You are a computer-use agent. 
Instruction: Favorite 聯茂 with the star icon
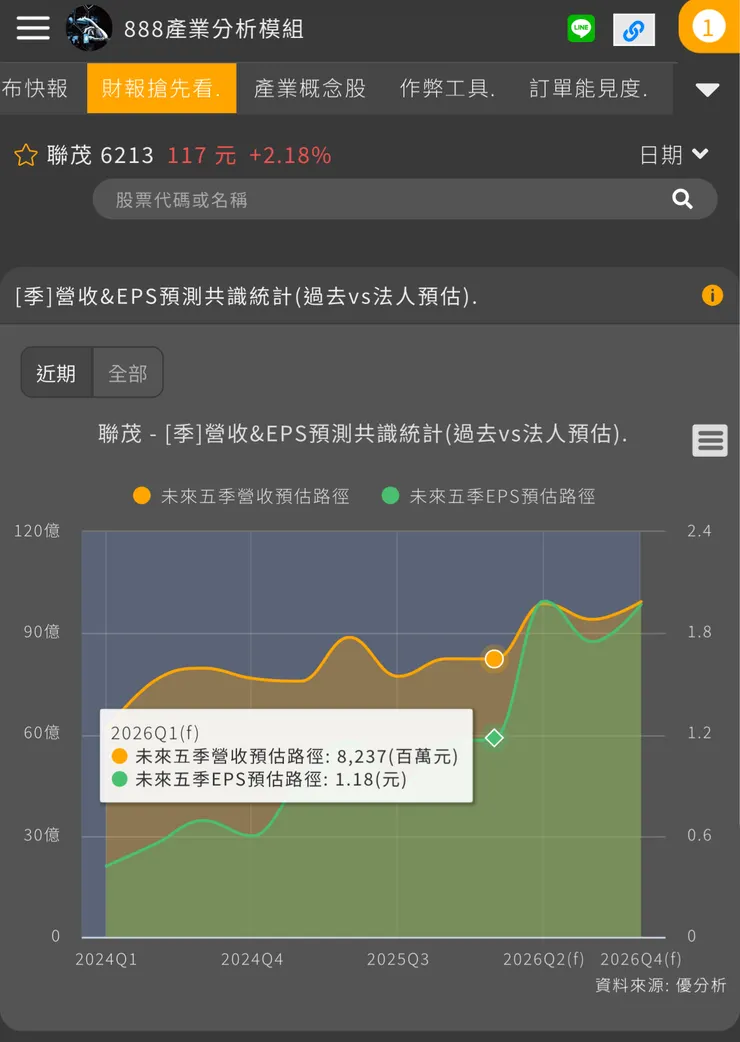[26, 156]
